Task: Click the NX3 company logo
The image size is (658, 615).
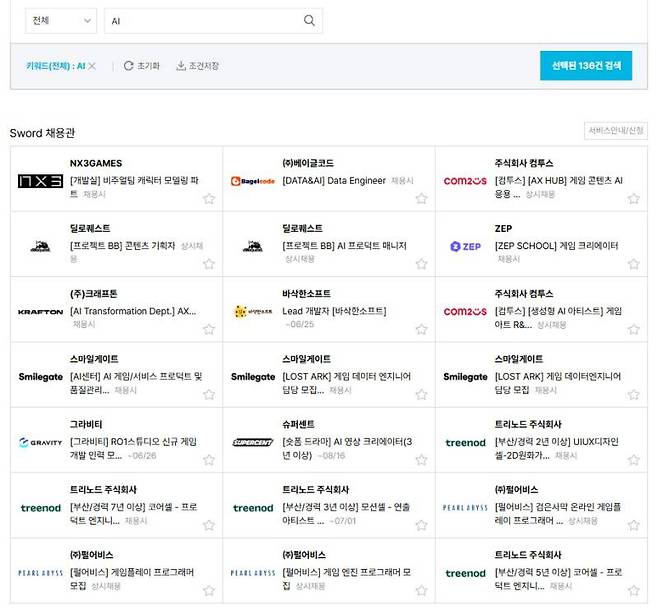Action: [x=40, y=181]
